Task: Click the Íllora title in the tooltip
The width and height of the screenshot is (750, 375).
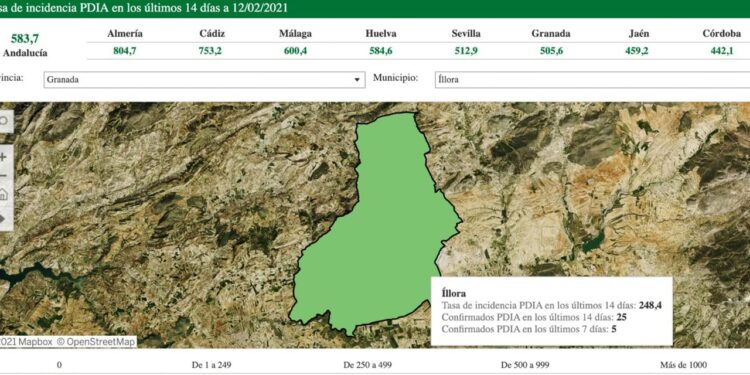Action: pyautogui.click(x=453, y=294)
